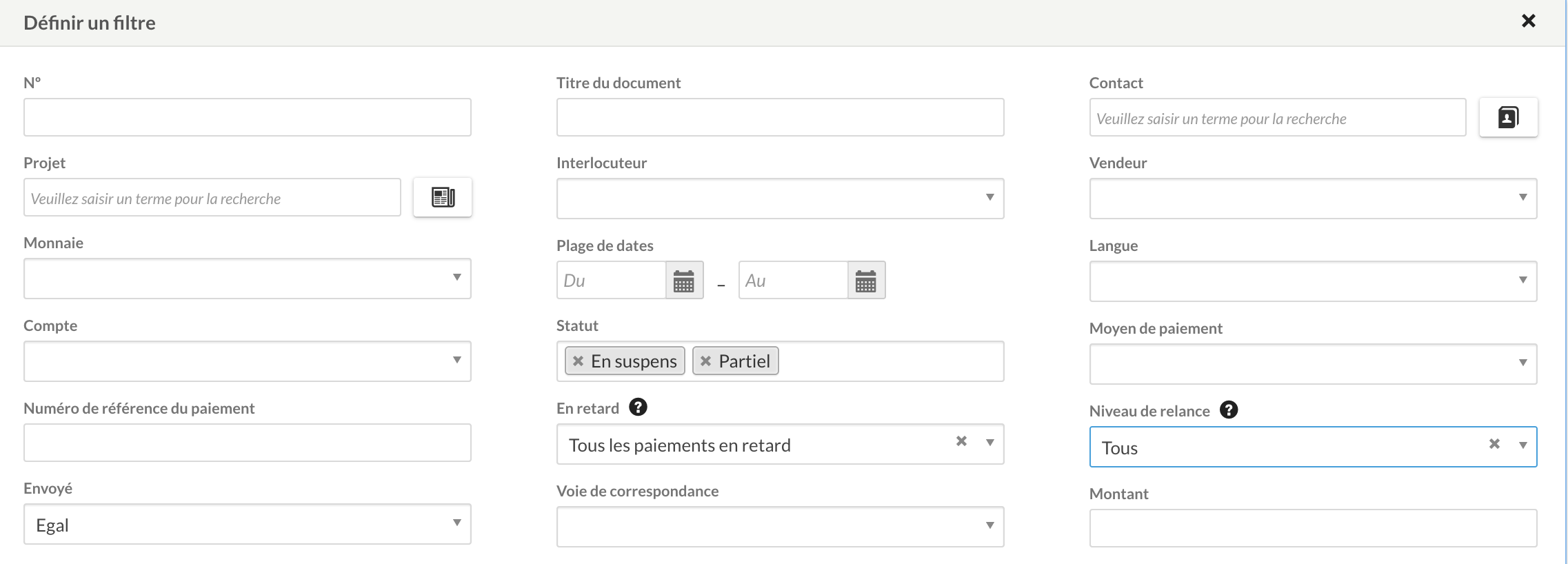
Task: Show help for the 'En retard' filter
Action: [638, 407]
